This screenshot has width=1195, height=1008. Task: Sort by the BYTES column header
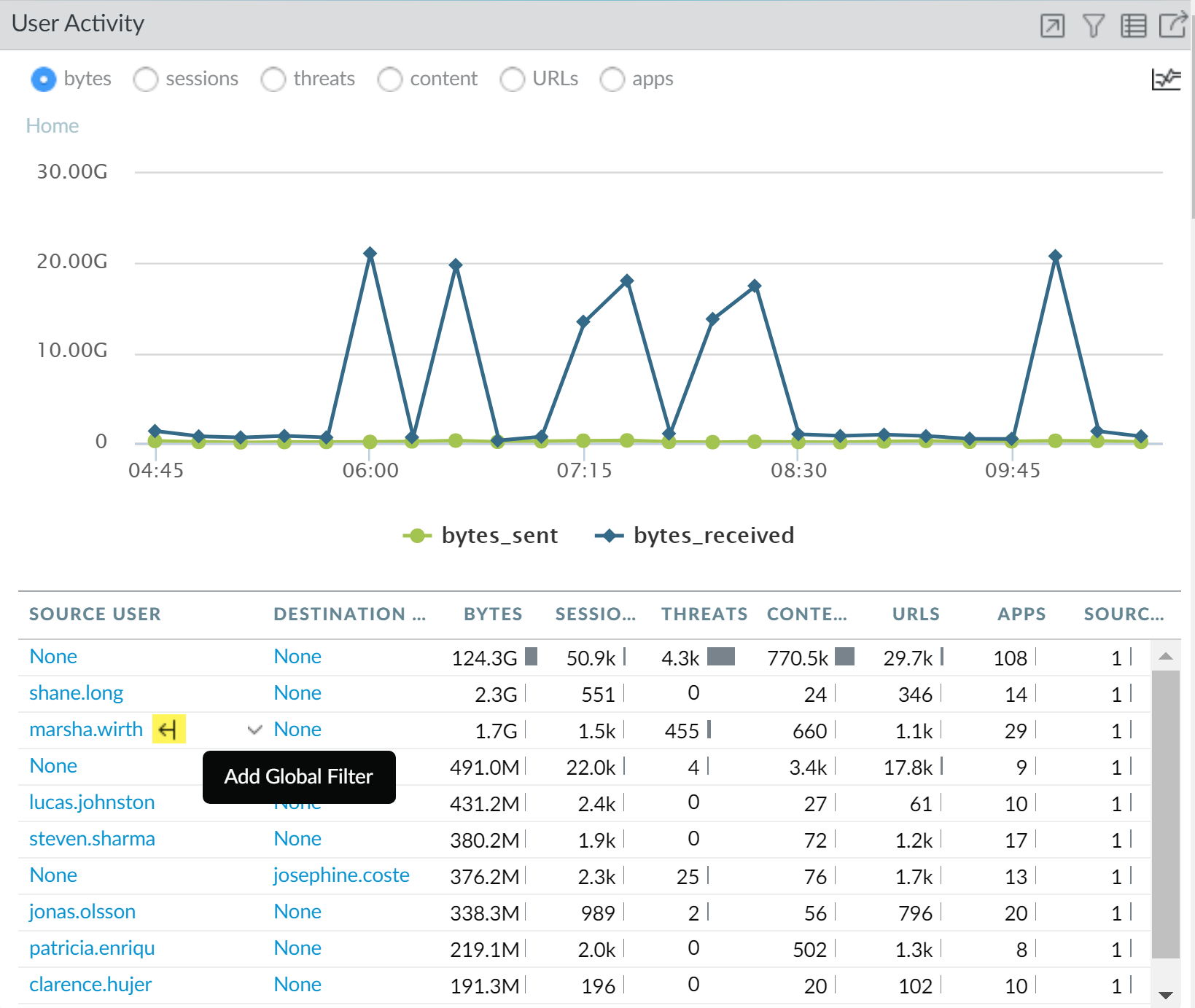pos(493,614)
